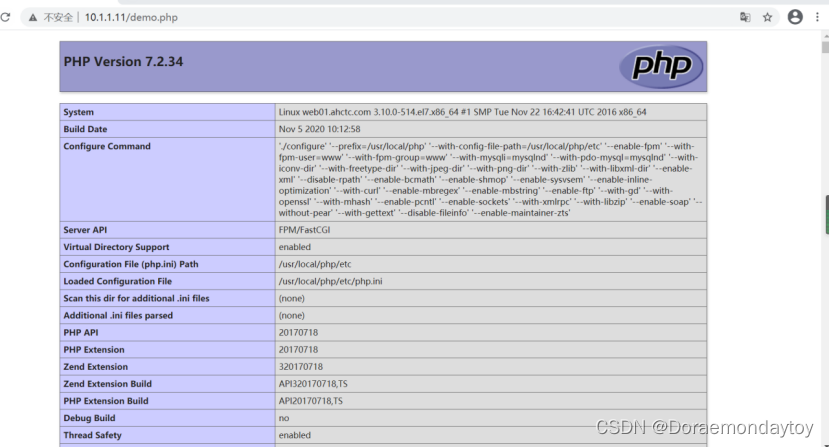Click the Debug Build label
829x447 pixels.
click(89, 418)
